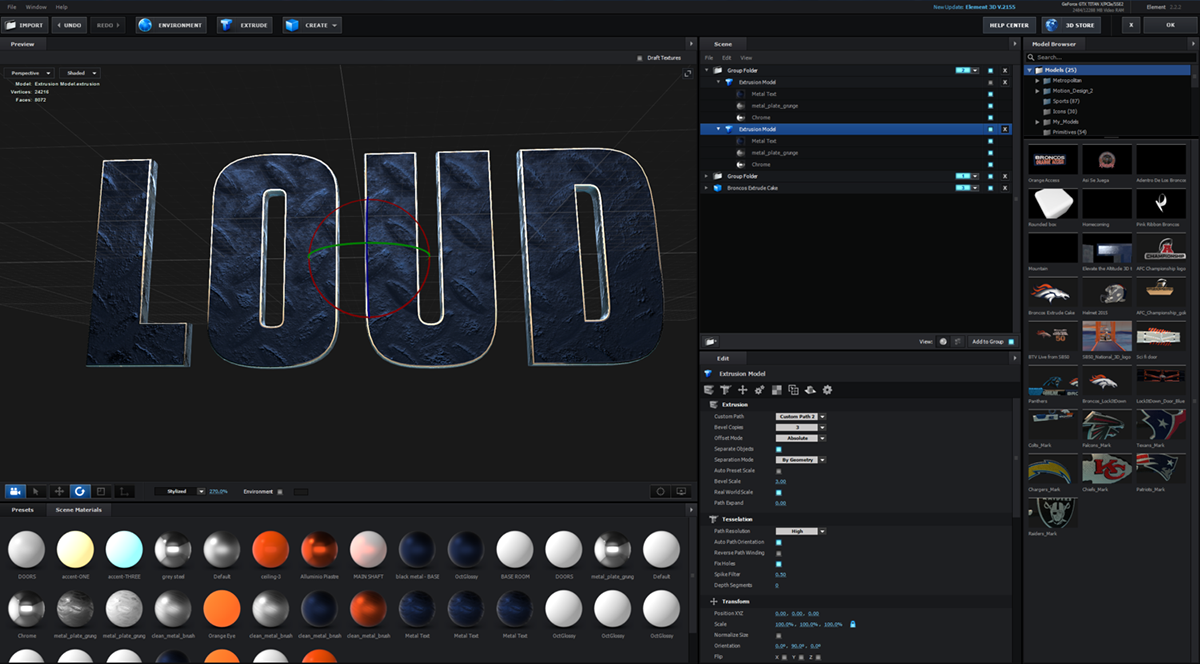Click the Import button
Image resolution: width=1200 pixels, height=664 pixels.
pos(24,25)
